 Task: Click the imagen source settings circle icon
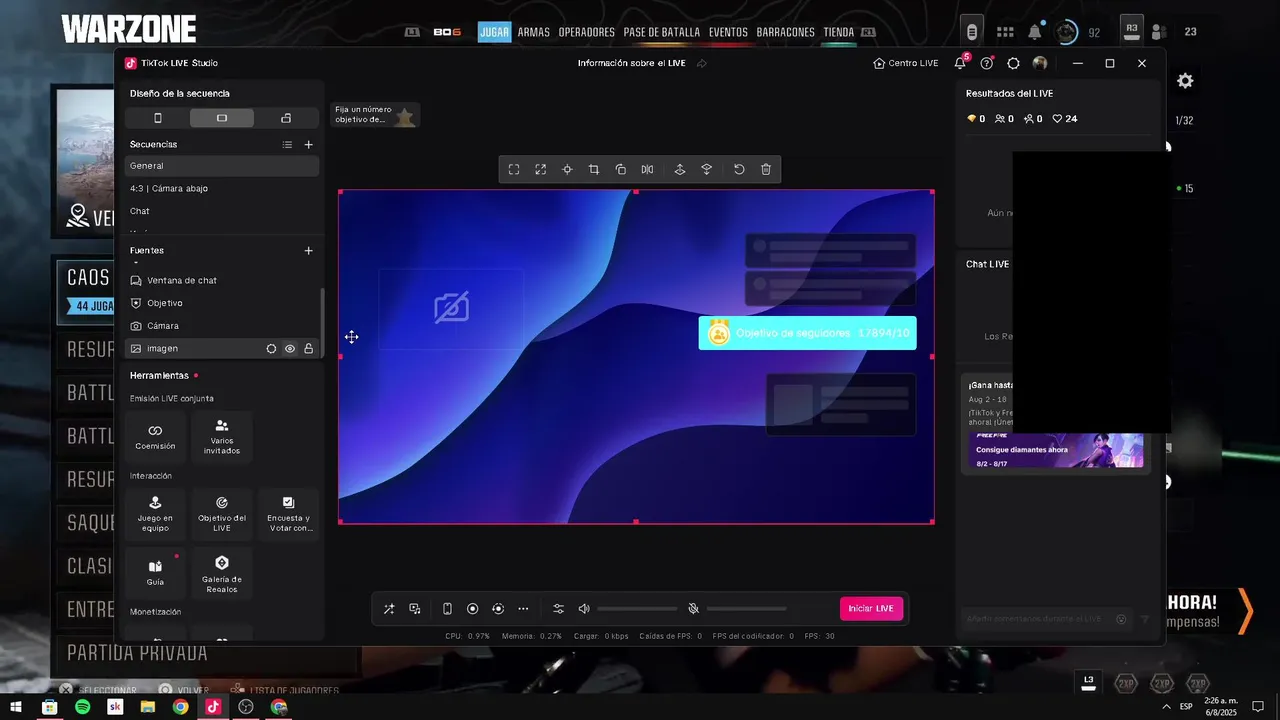click(271, 349)
